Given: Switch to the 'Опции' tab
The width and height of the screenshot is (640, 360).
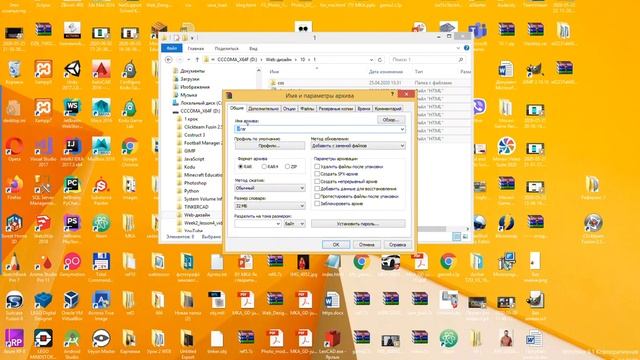Looking at the screenshot, I should [289, 109].
